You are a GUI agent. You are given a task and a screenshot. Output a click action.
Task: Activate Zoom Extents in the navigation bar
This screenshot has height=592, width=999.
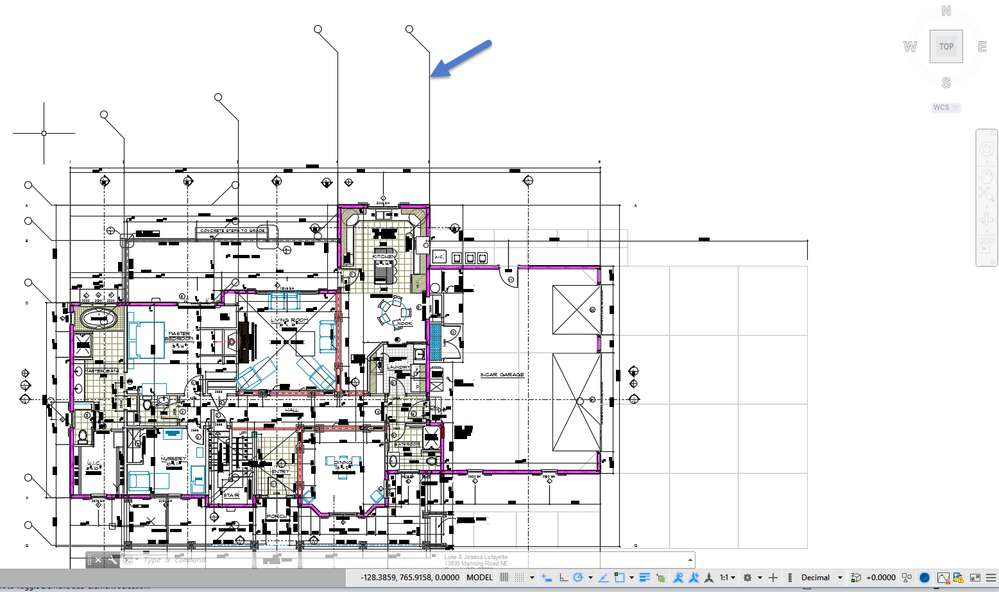986,196
